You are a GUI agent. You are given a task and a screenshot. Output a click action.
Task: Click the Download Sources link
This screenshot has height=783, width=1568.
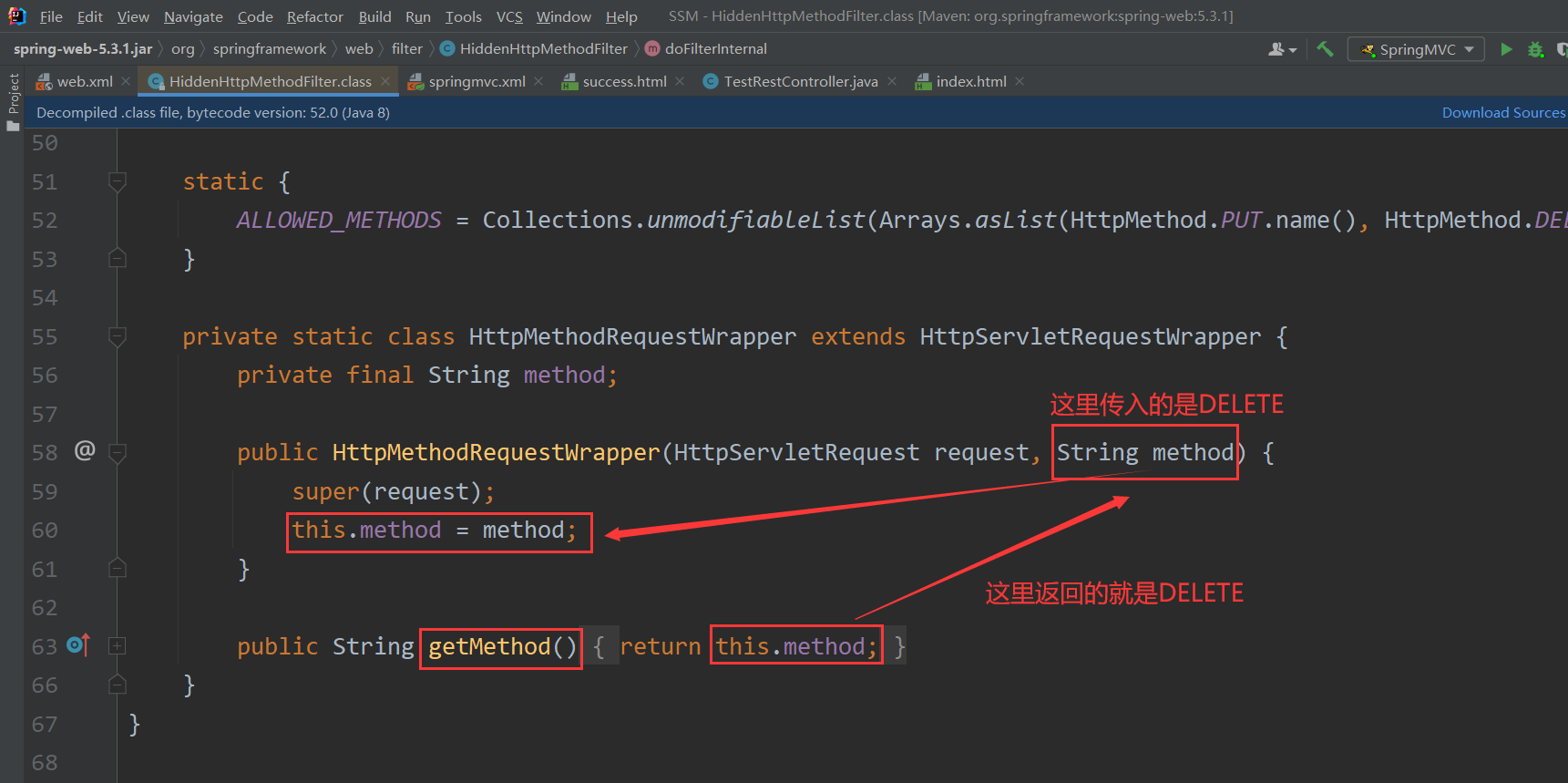1503,112
